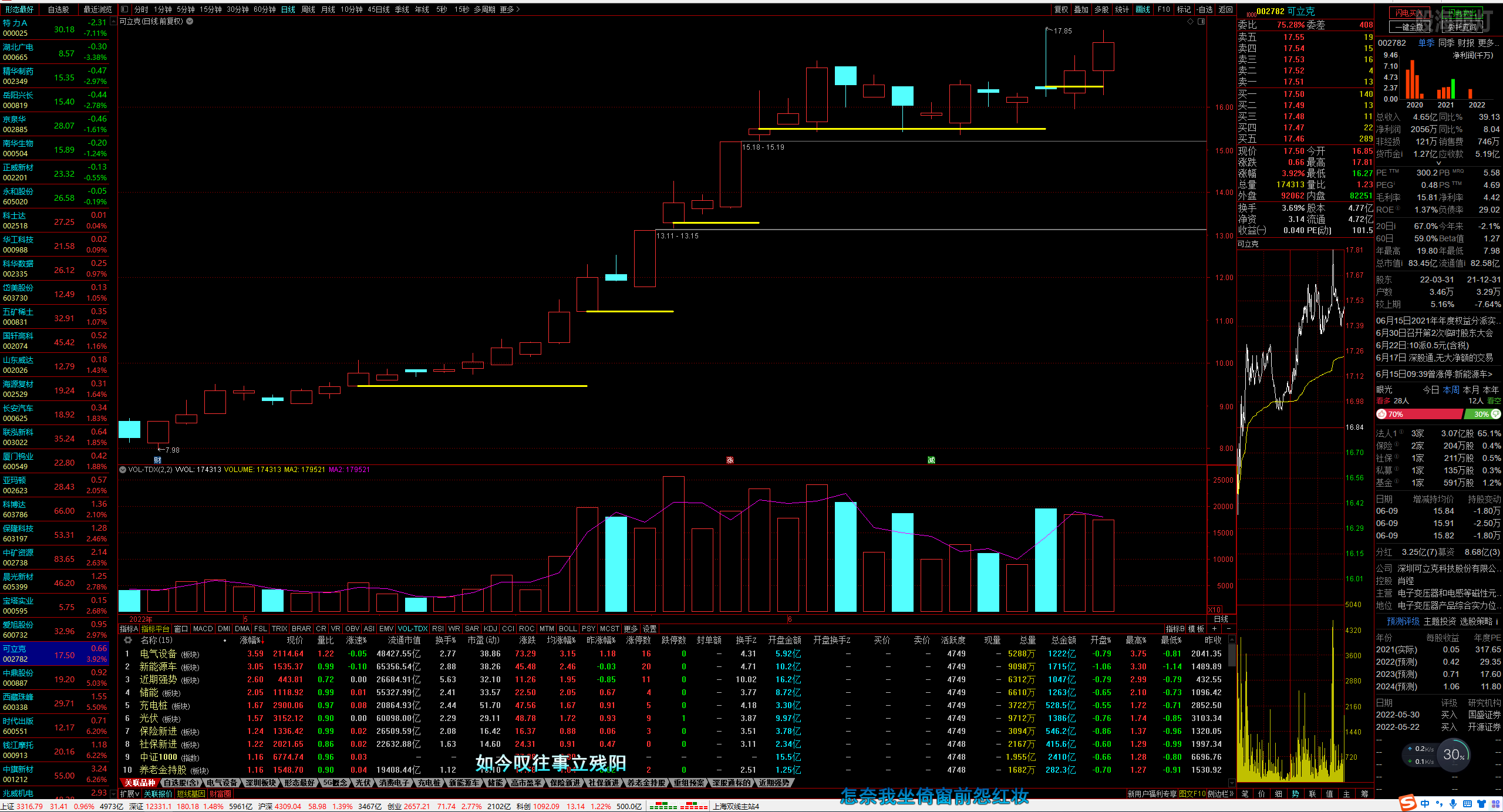1503x812 pixels.
Task: Click the Sogou microphone voice input icon
Action: click(x=1453, y=803)
